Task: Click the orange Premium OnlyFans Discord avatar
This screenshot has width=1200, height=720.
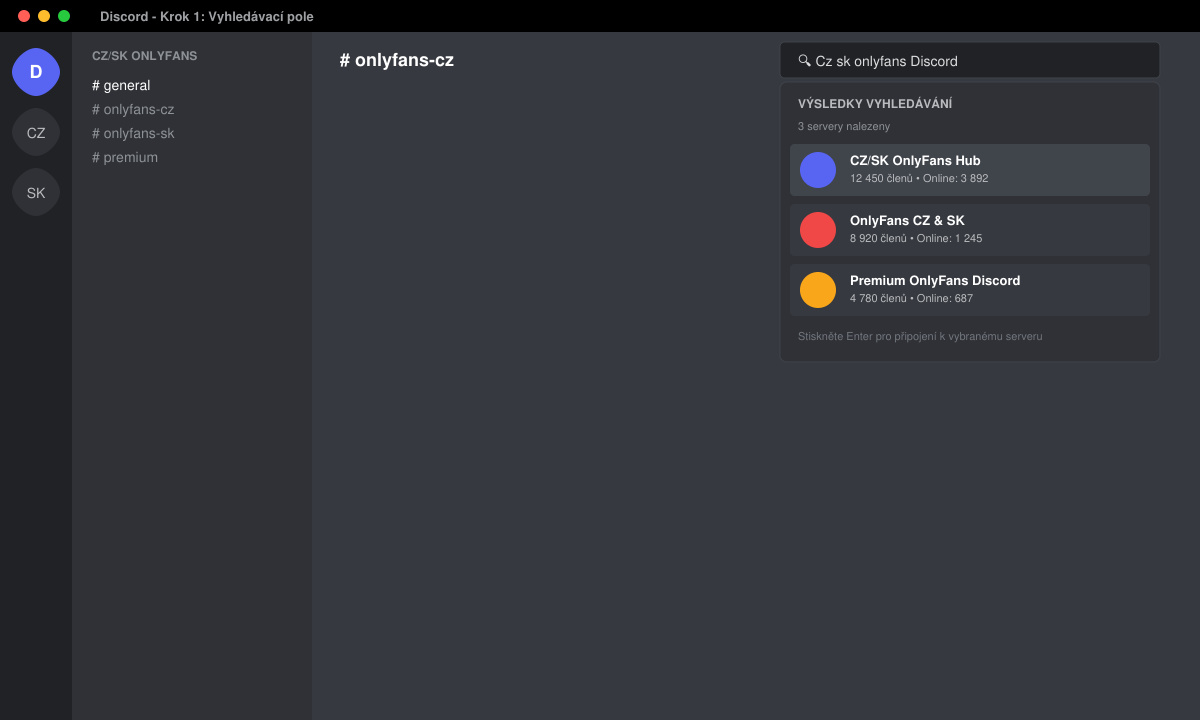Action: pos(818,290)
